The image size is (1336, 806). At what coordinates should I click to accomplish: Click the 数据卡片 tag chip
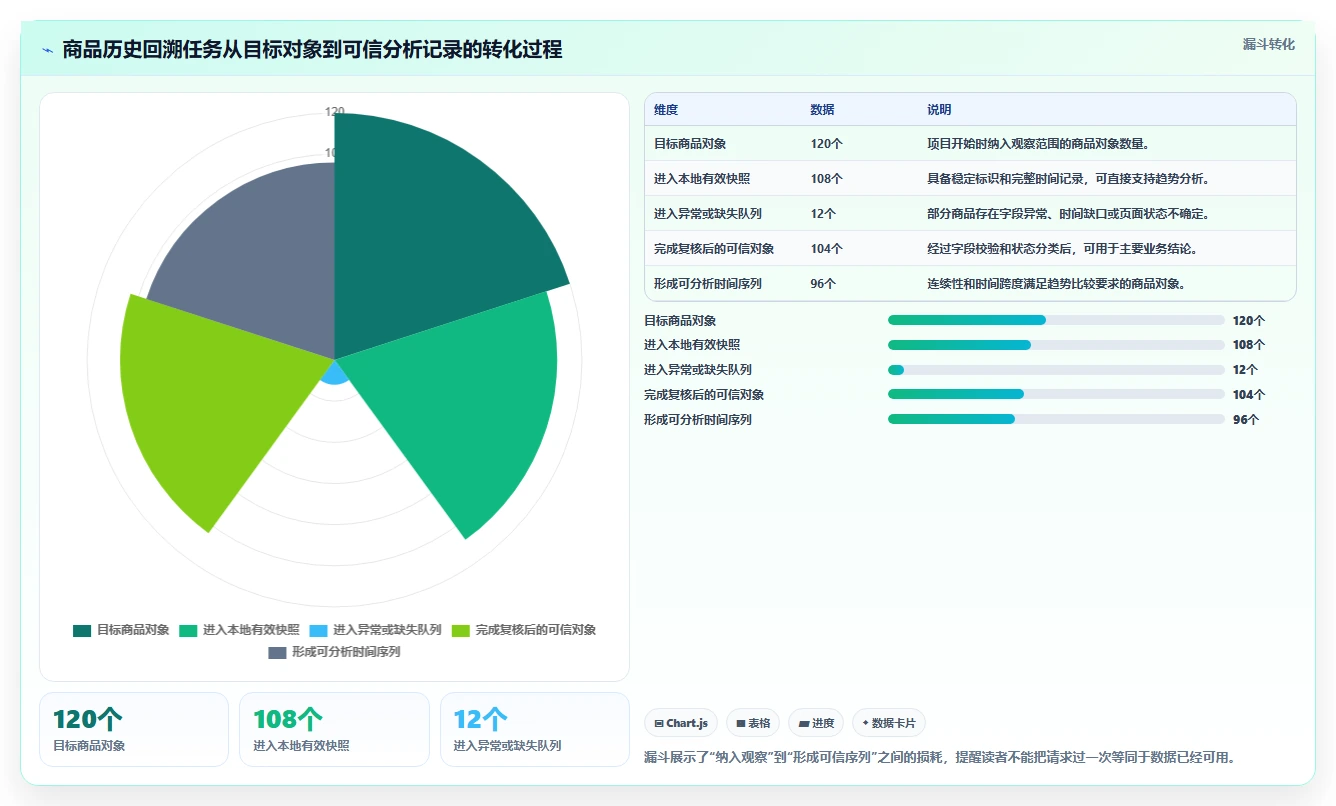coord(889,723)
